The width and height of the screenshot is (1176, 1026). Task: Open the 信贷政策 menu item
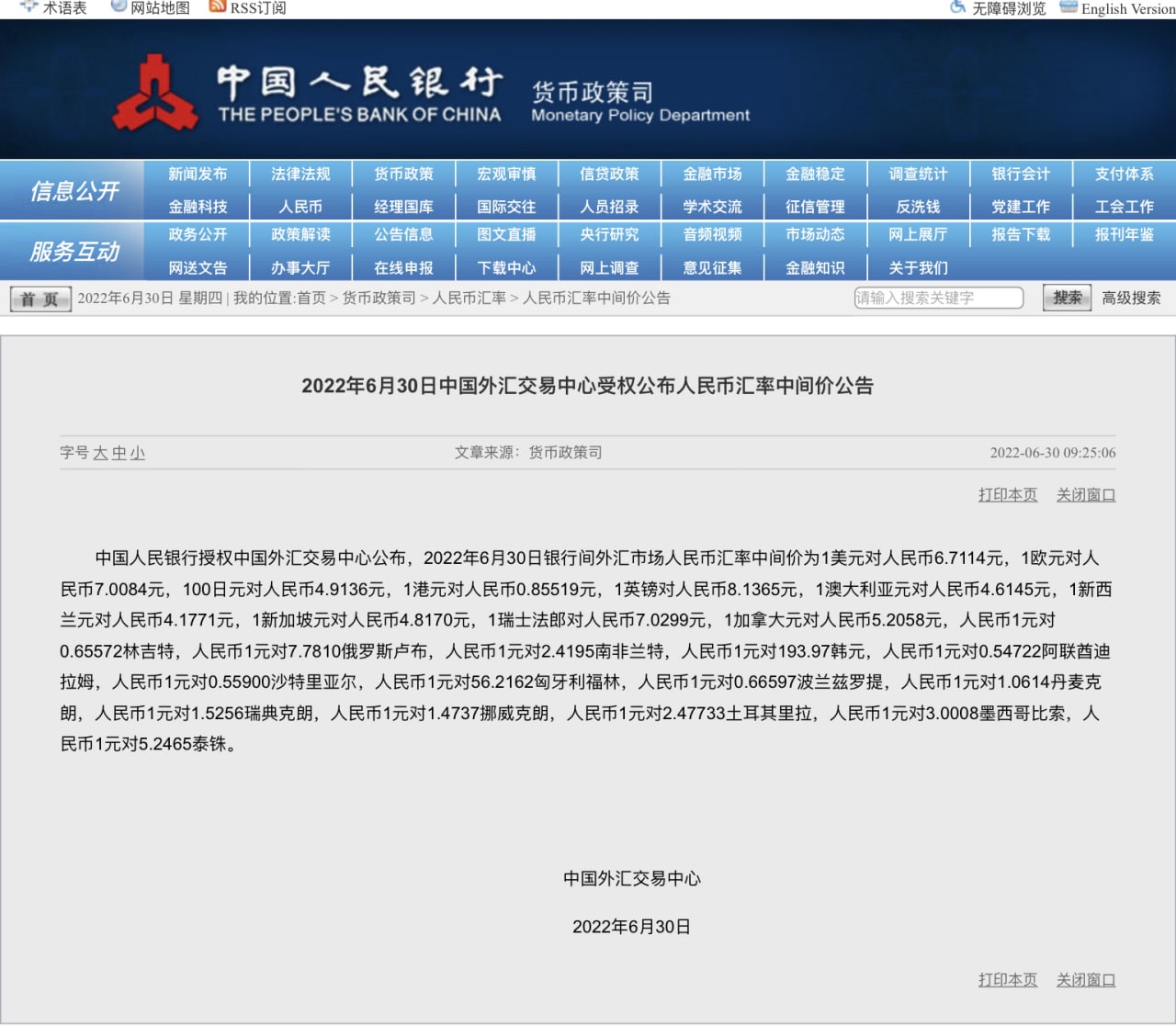click(x=609, y=174)
